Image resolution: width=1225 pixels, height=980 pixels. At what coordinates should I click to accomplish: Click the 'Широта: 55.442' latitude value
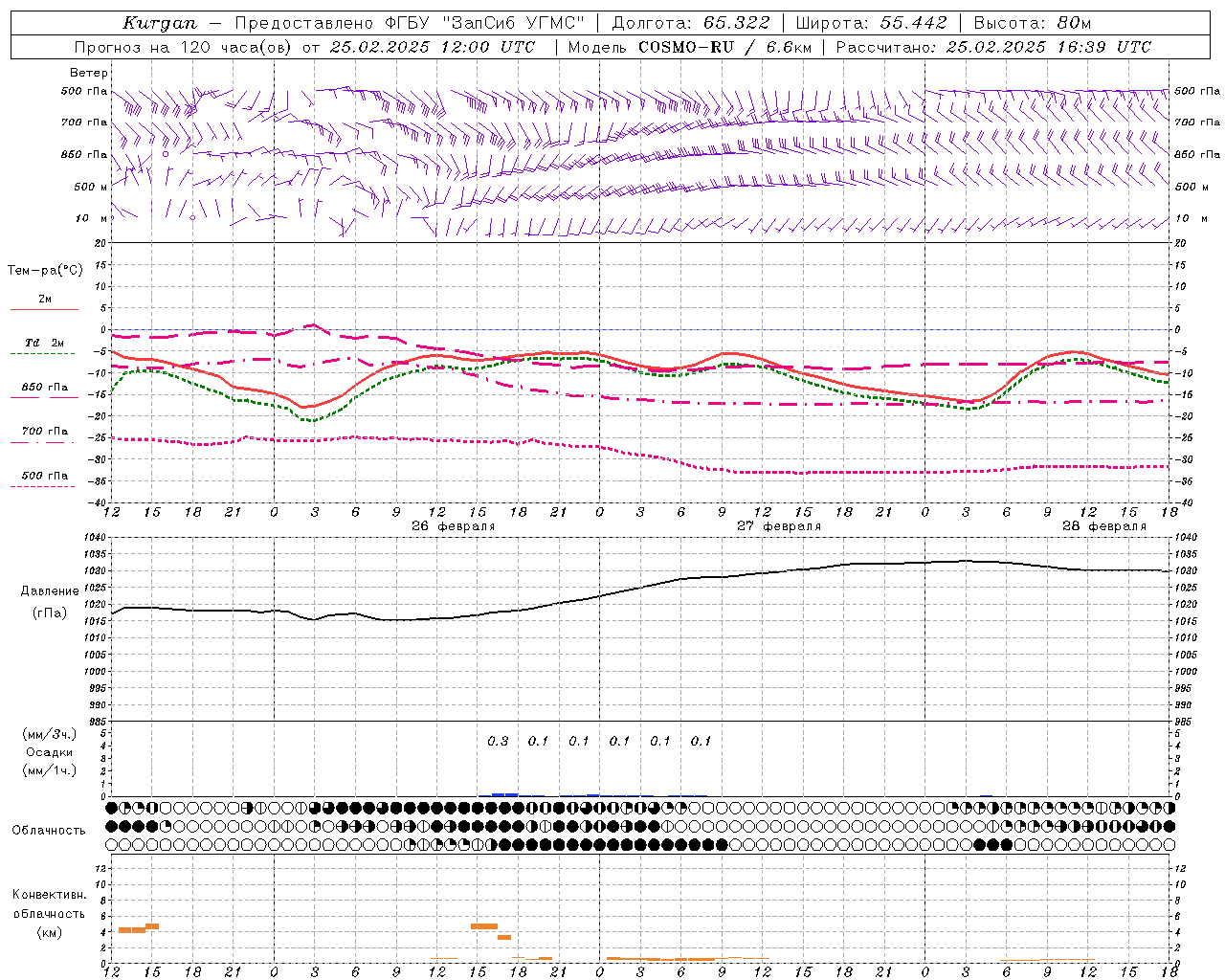point(871,23)
